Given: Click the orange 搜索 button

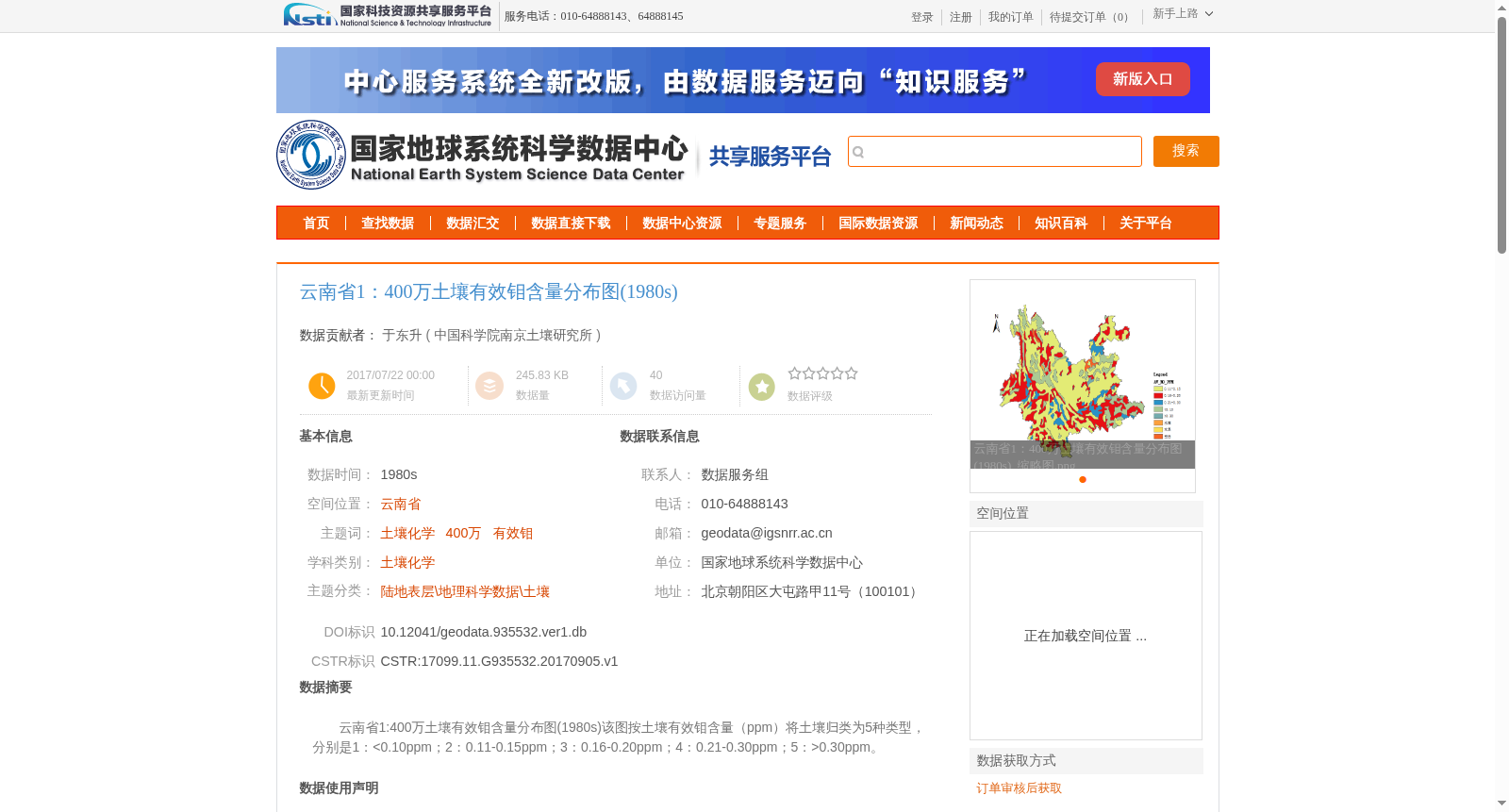Looking at the screenshot, I should (1186, 151).
